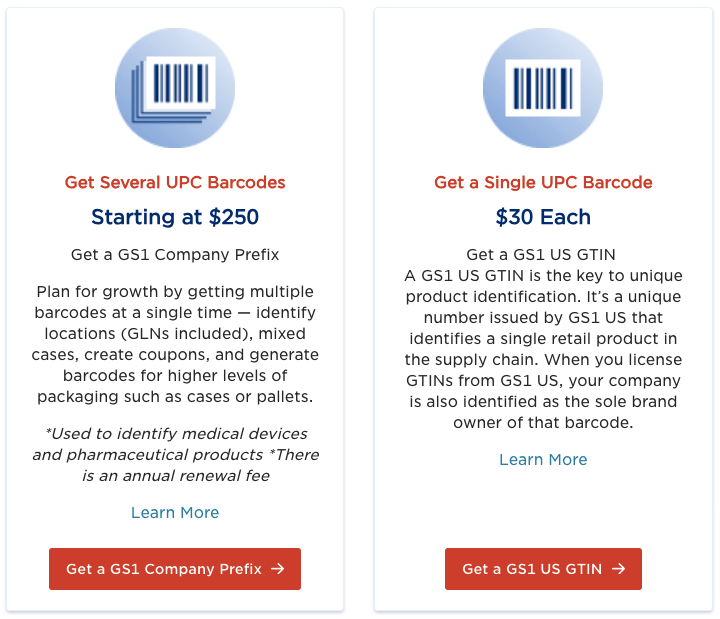
Task: Click the Get a GS1 Company Prefix subtitle
Action: (175, 254)
